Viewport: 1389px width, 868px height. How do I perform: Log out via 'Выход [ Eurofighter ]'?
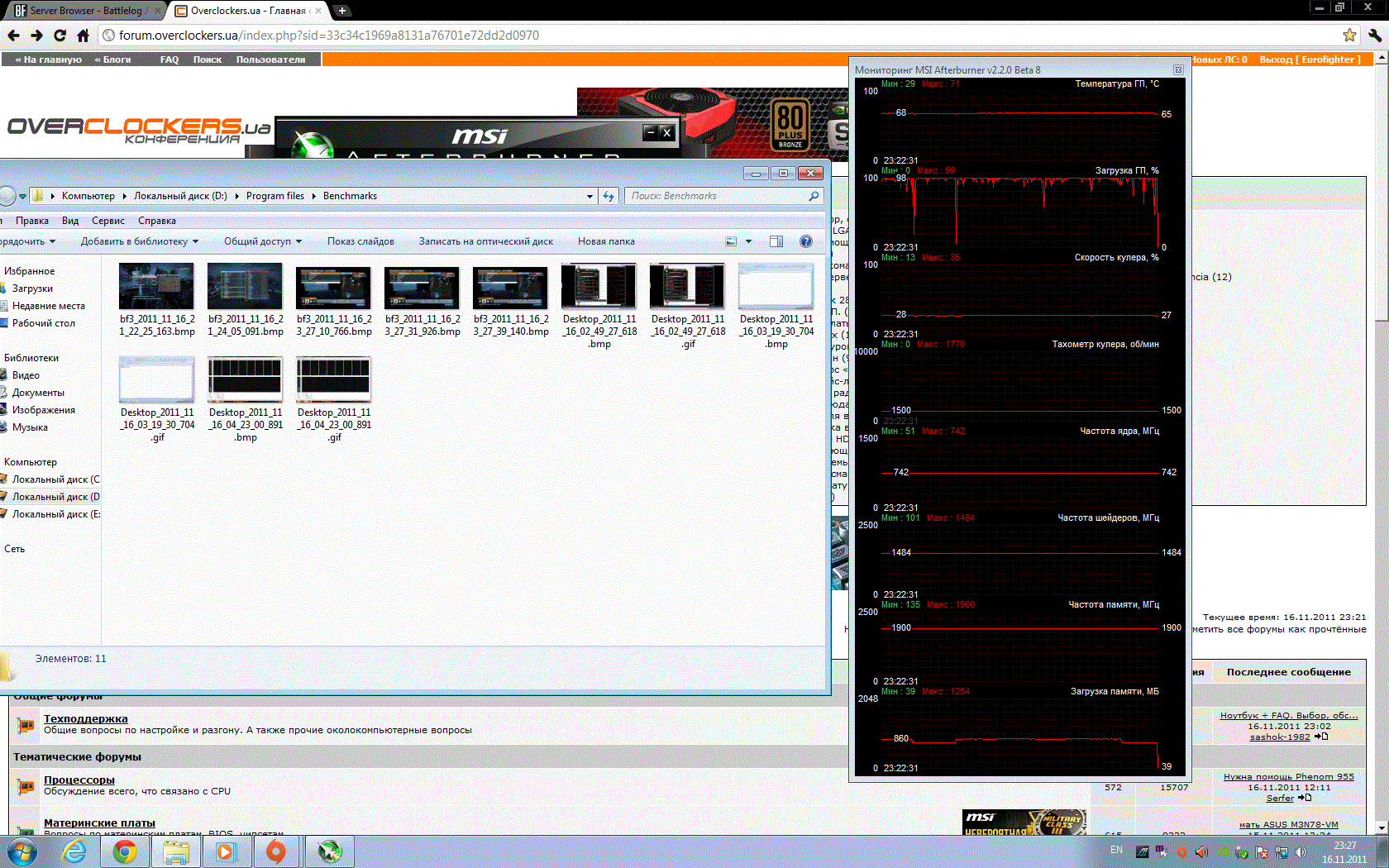point(1310,60)
